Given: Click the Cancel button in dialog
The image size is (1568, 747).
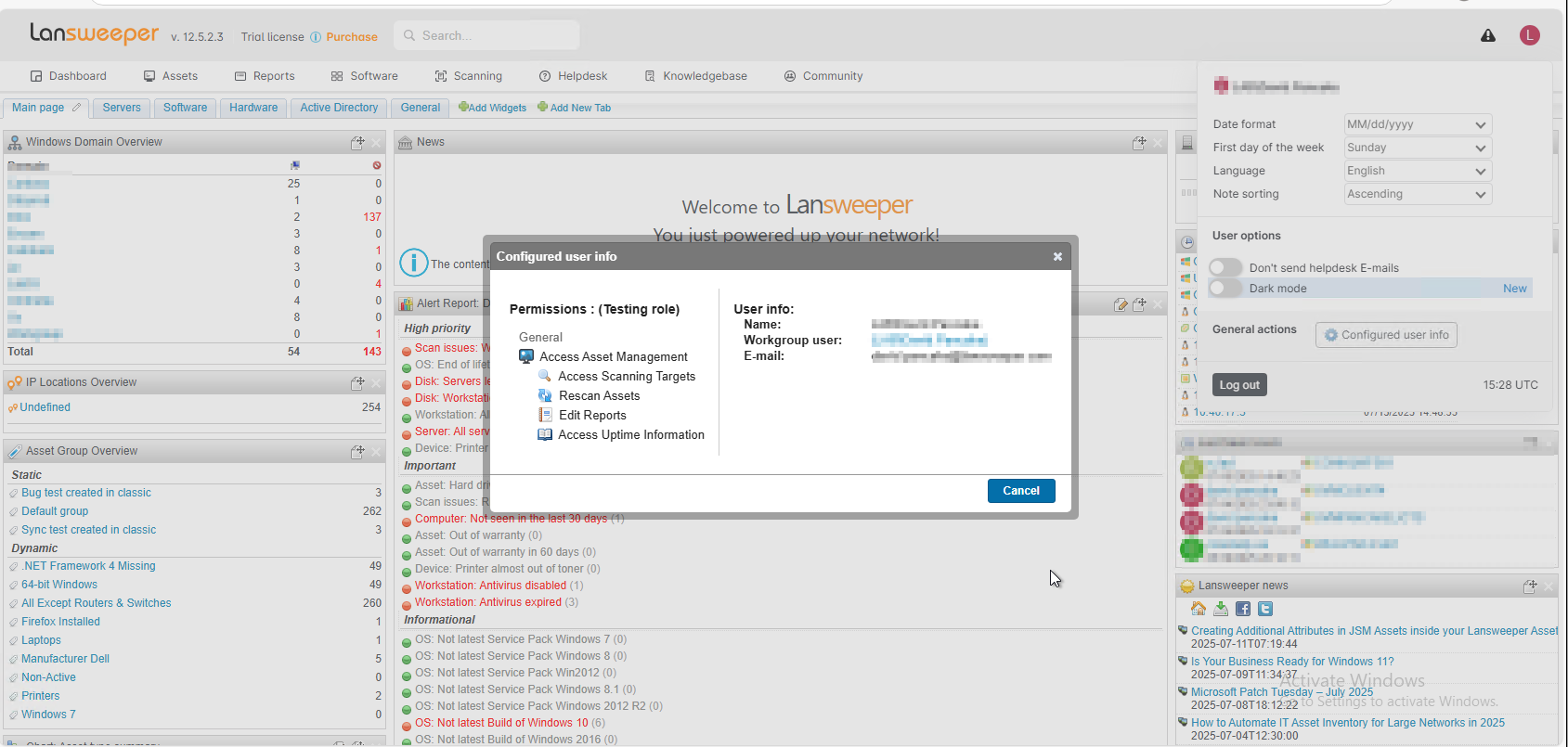Looking at the screenshot, I should [1021, 491].
